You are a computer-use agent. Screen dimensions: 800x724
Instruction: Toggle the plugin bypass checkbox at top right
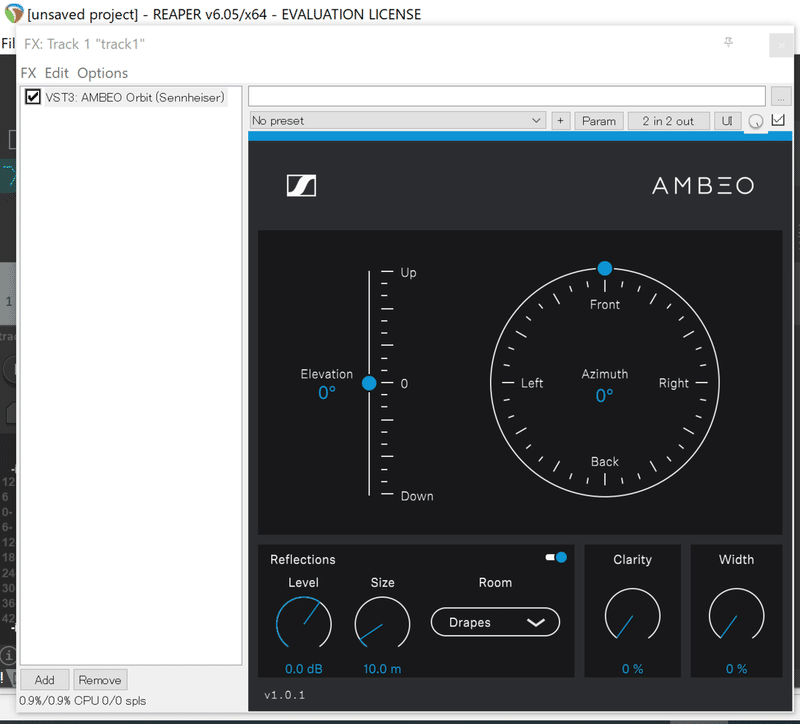pyautogui.click(x=778, y=120)
